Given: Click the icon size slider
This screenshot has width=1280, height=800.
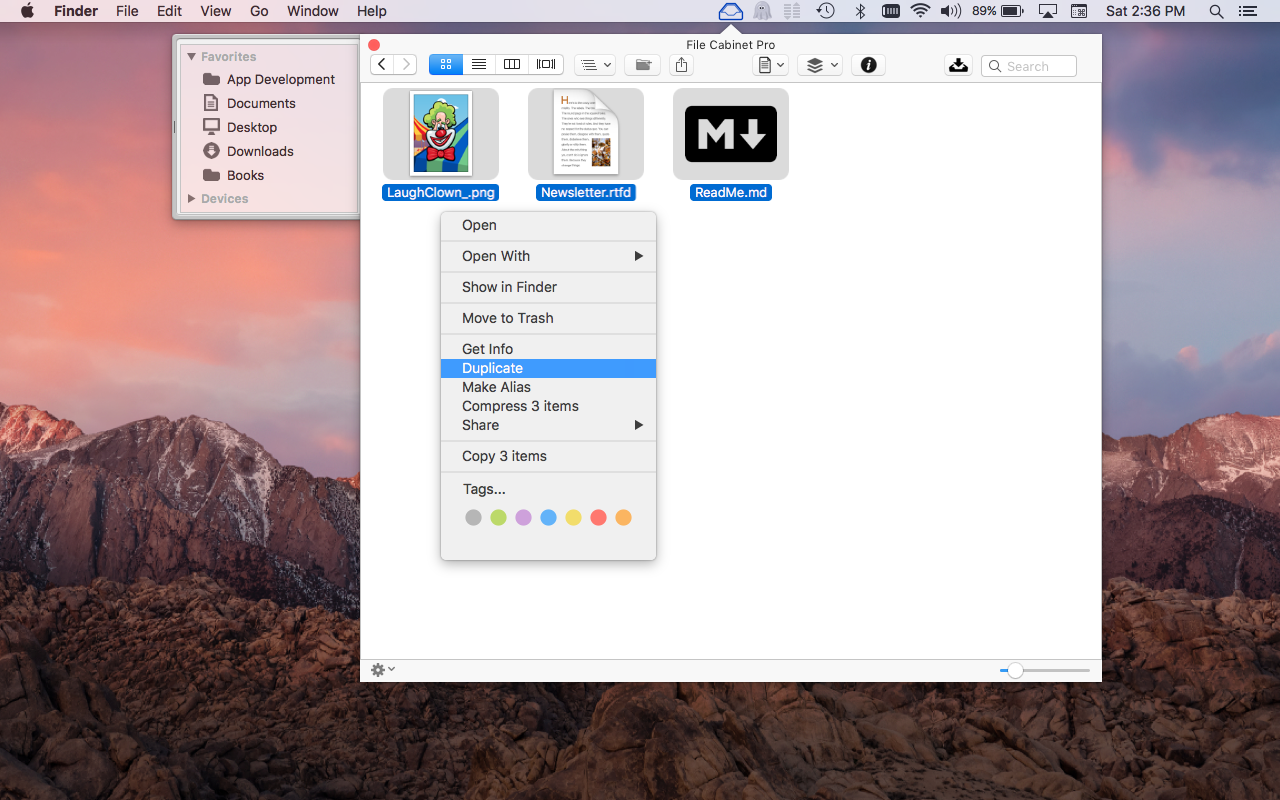Looking at the screenshot, I should click(1044, 670).
